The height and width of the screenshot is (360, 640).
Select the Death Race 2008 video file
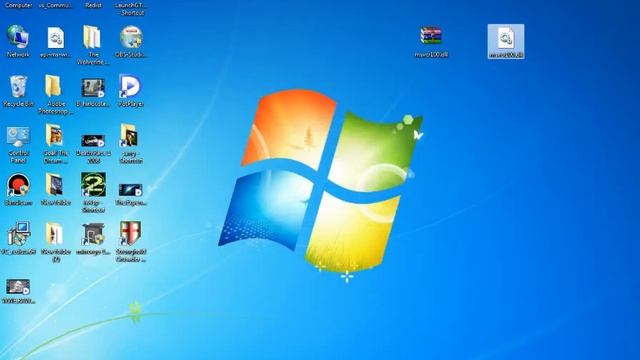[93, 148]
